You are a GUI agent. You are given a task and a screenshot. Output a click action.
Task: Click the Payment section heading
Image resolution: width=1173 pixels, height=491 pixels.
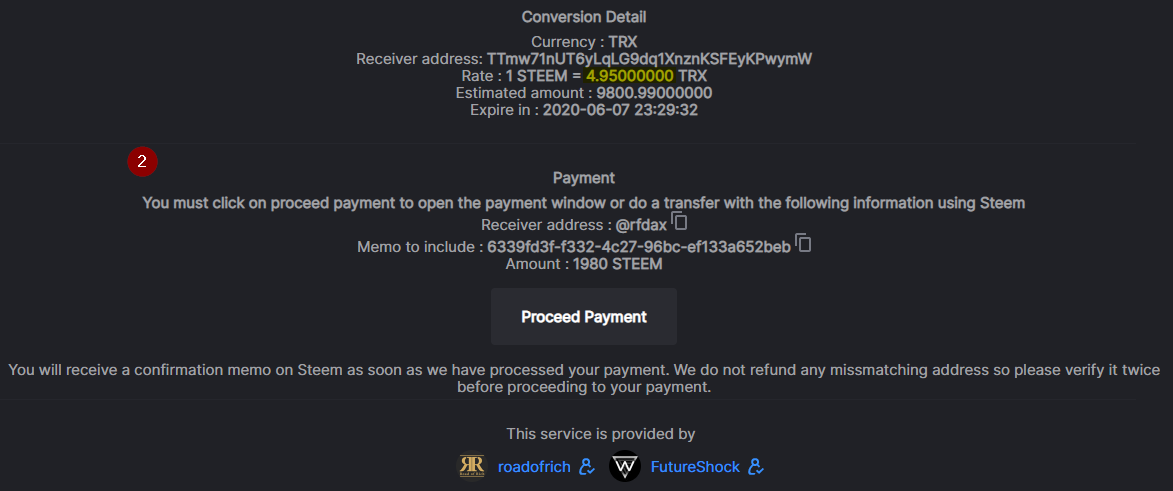click(x=584, y=178)
